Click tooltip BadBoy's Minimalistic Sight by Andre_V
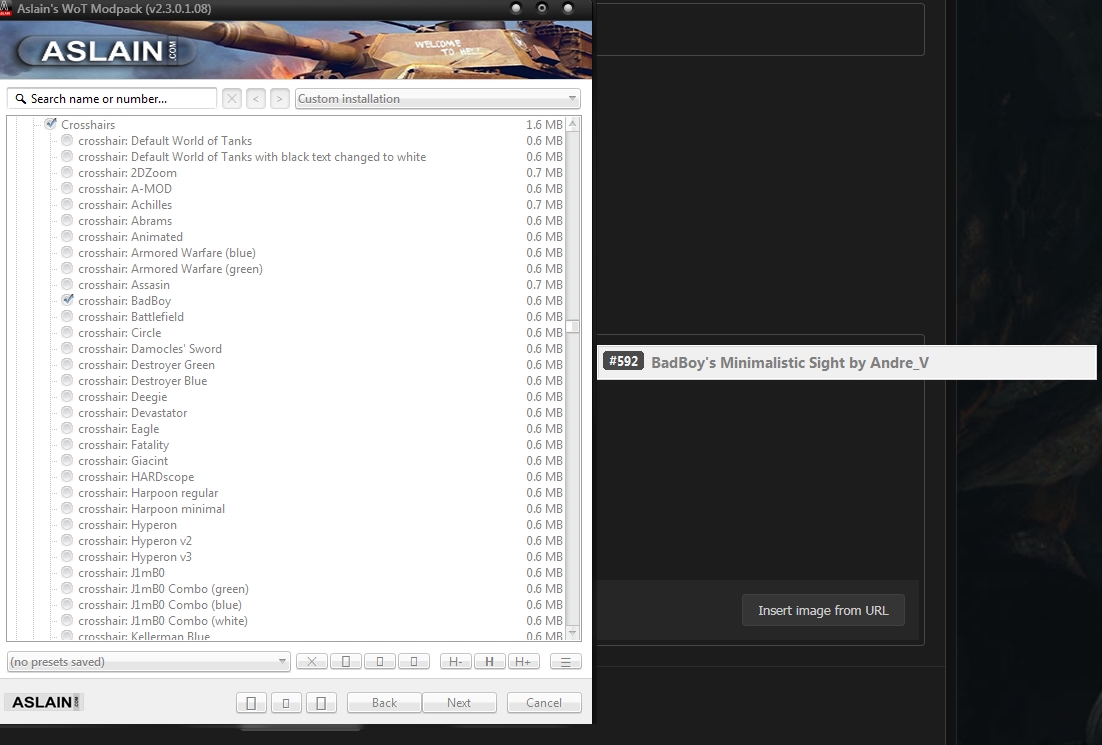The image size is (1102, 745). point(790,363)
